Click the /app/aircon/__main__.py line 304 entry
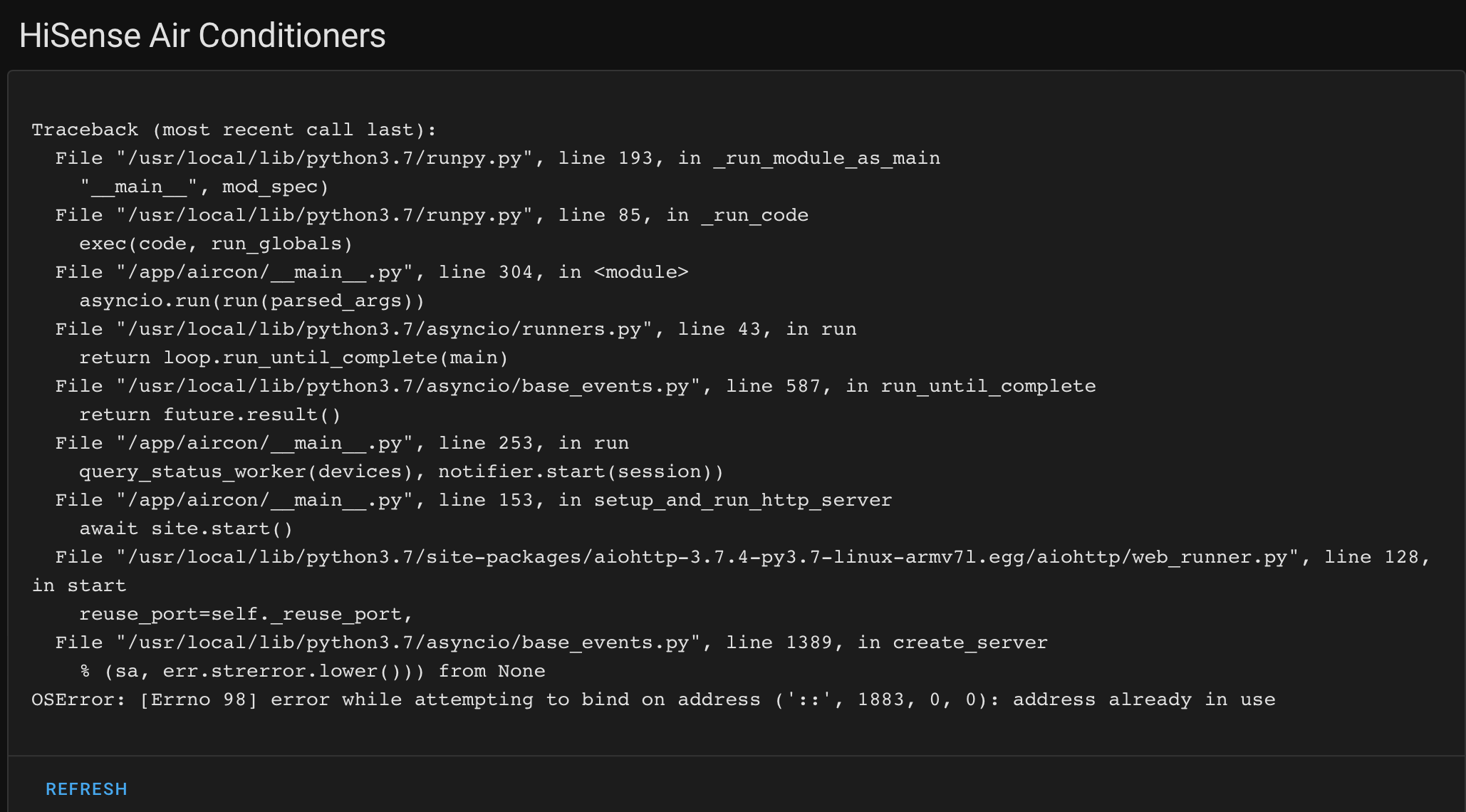The image size is (1466, 812). (370, 271)
